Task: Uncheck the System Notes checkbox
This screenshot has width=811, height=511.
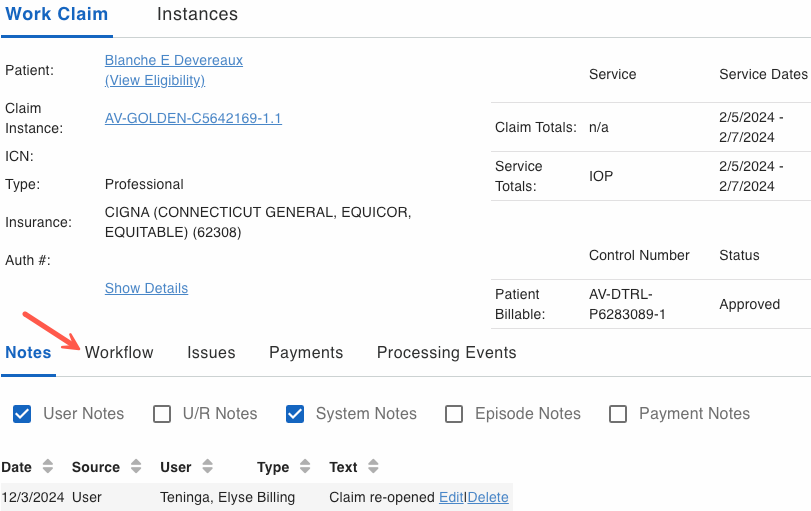Action: coord(295,414)
